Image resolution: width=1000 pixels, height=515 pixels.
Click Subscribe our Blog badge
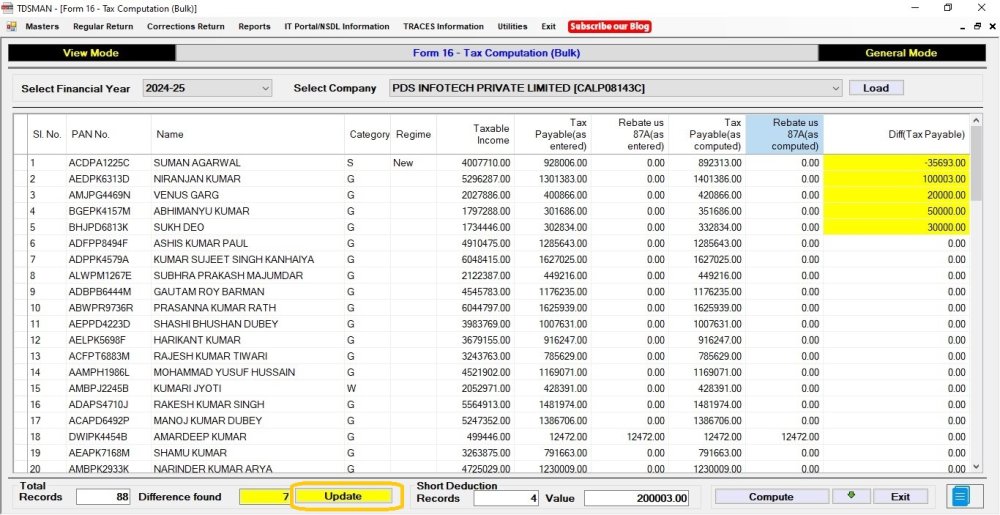[x=610, y=27]
